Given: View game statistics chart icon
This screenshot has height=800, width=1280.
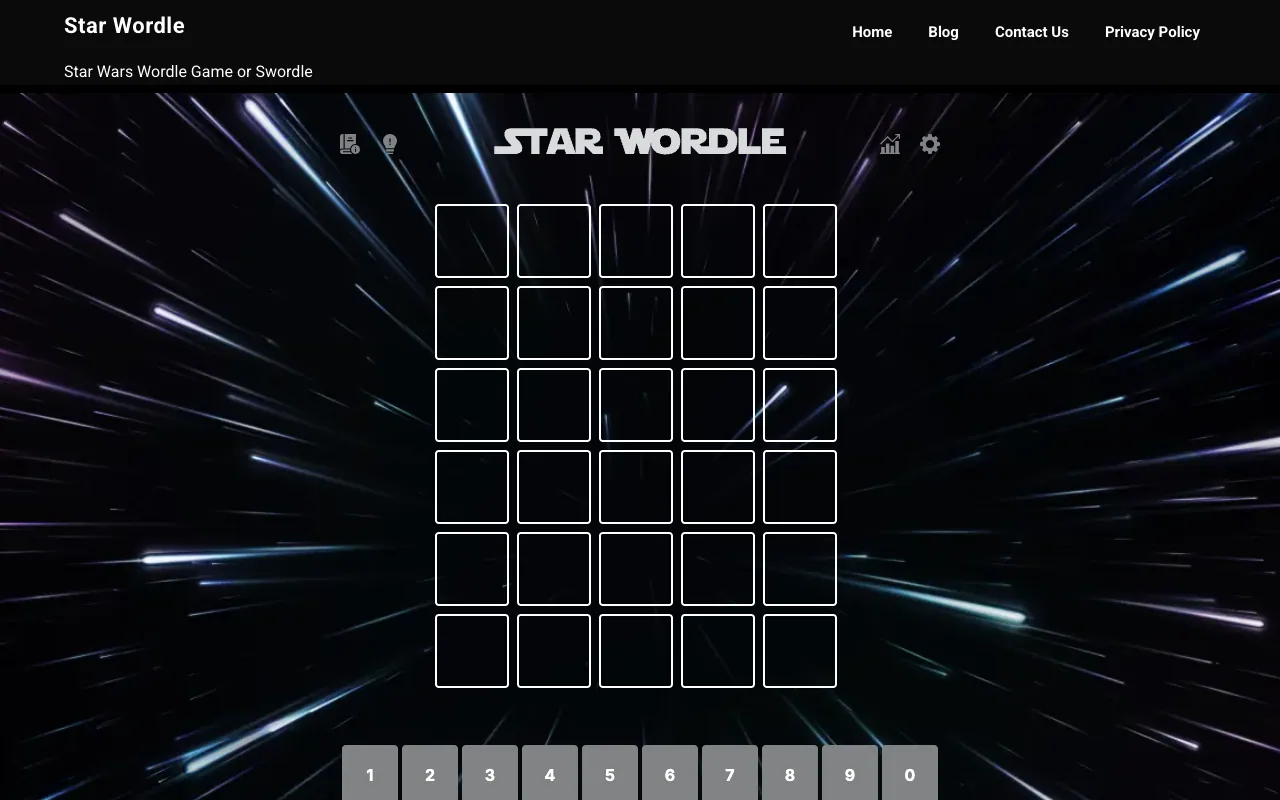Looking at the screenshot, I should click(x=890, y=144).
